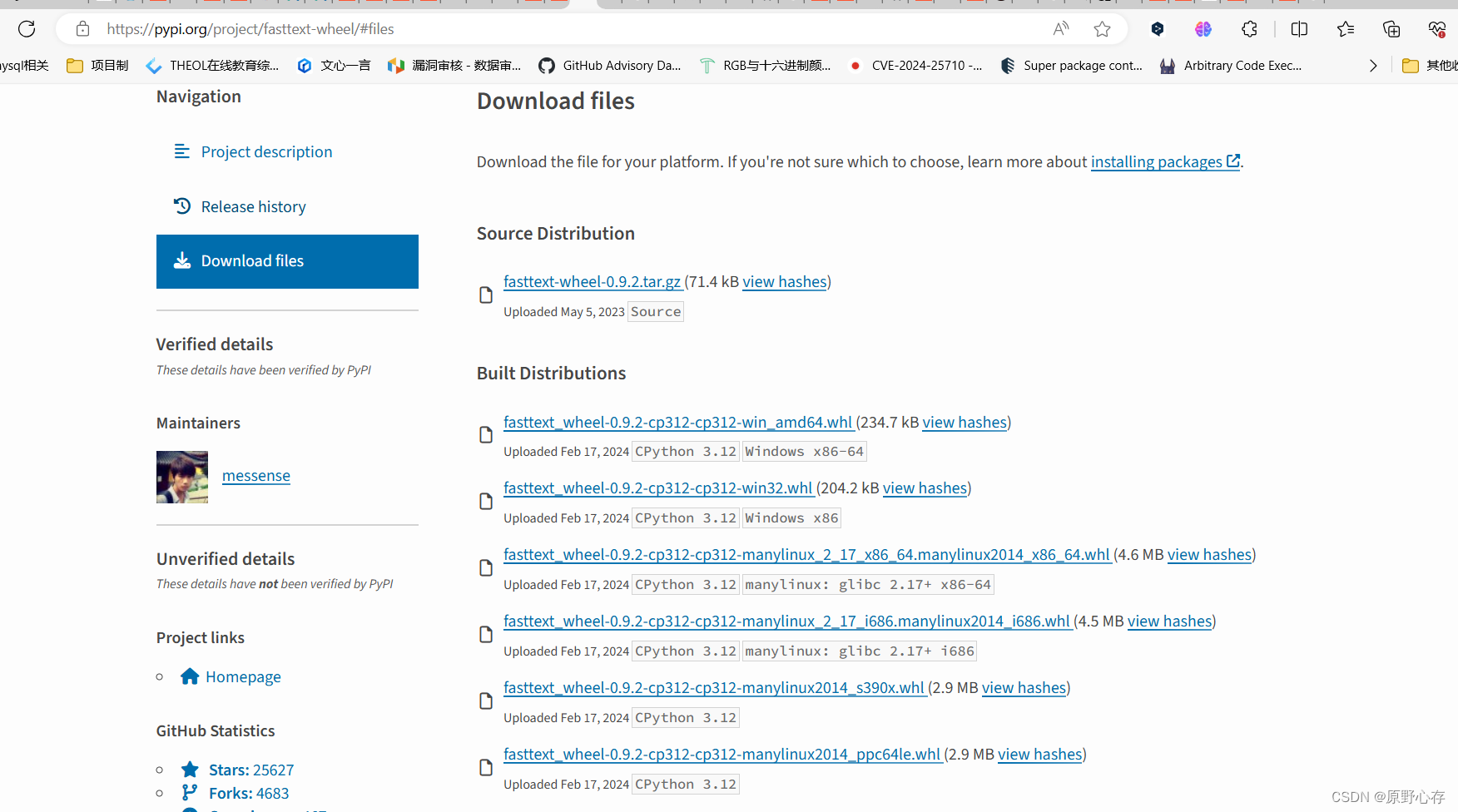
Task: Open the Collections icon
Action: tap(1391, 28)
